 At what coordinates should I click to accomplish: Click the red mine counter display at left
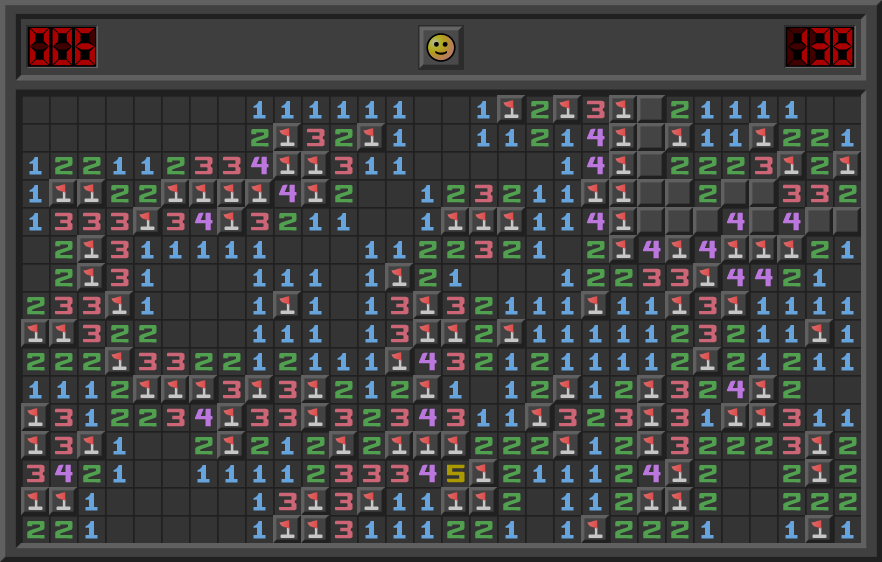[62, 47]
